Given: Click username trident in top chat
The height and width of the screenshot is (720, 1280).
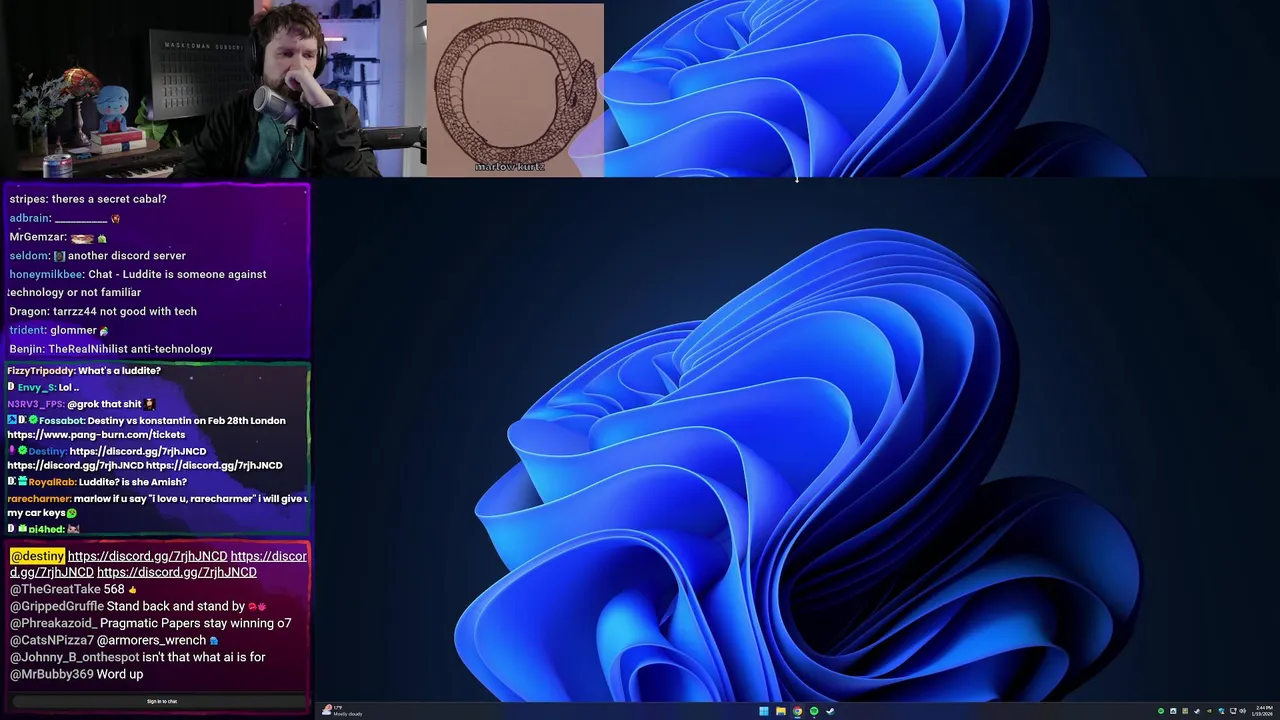Looking at the screenshot, I should 28,330.
